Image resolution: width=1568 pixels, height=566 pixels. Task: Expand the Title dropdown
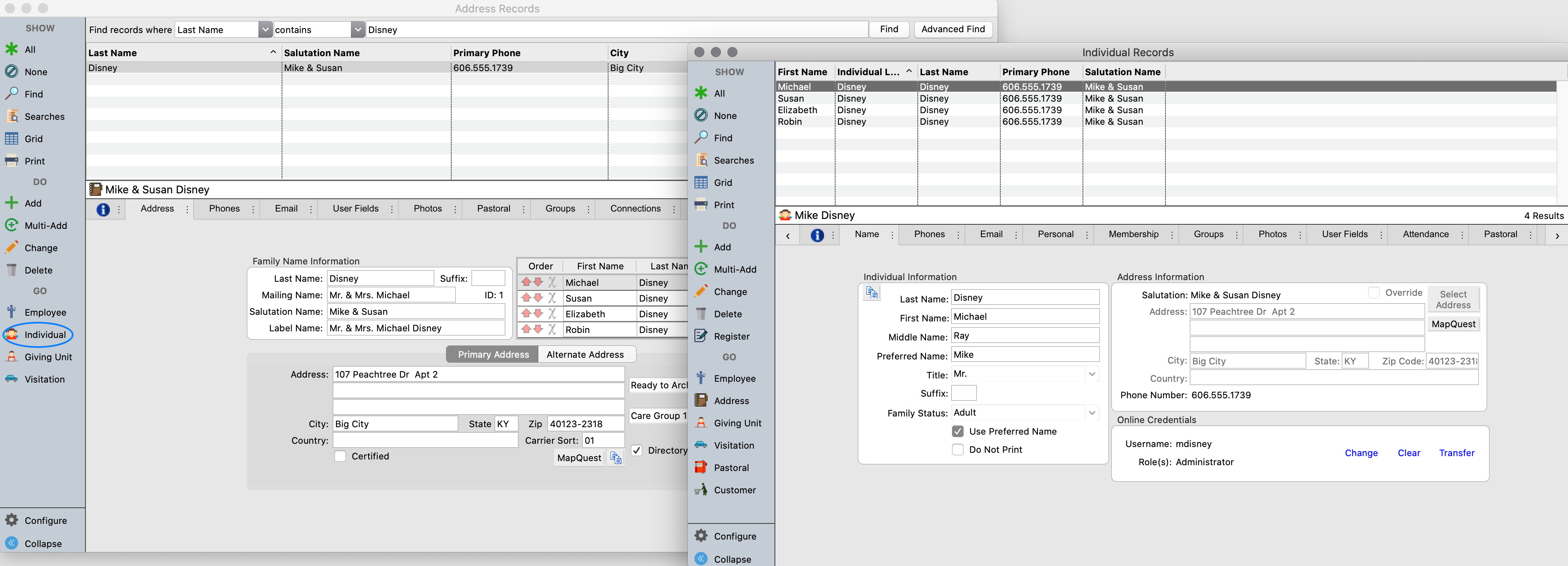(1092, 374)
